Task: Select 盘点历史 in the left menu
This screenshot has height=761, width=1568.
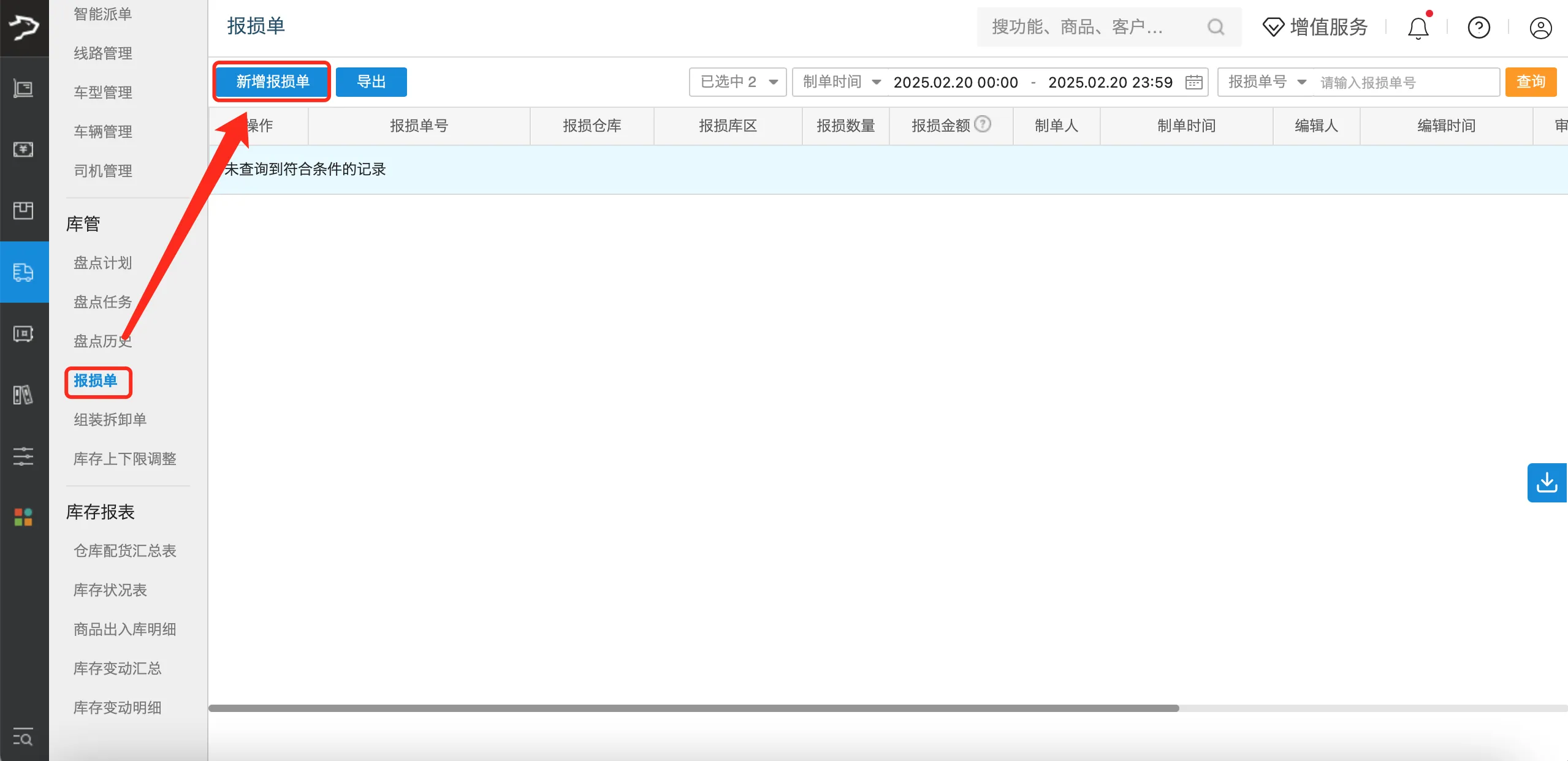Action: (x=102, y=341)
